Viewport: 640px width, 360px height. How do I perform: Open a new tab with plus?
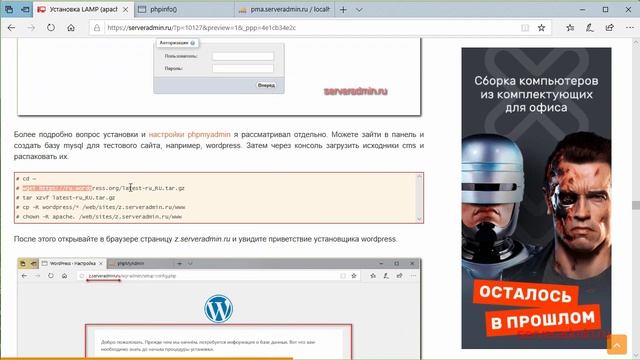pos(343,9)
